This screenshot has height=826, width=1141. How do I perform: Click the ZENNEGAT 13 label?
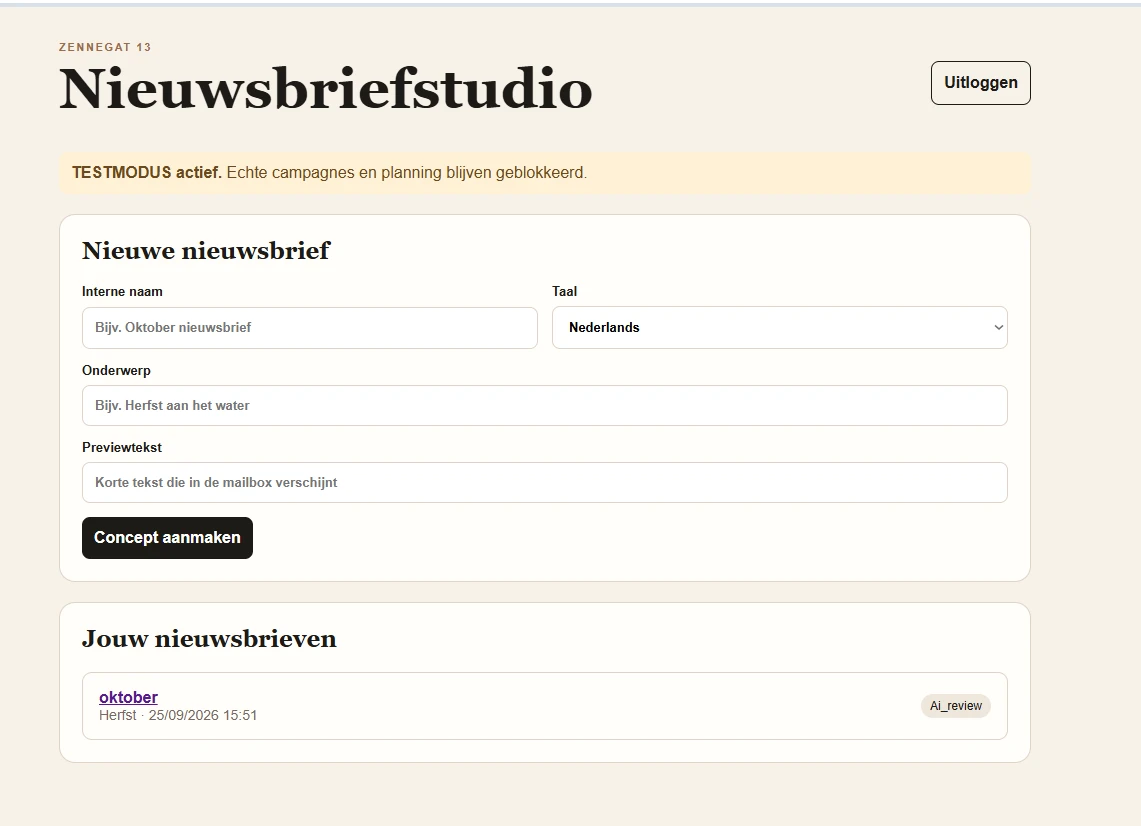(x=105, y=47)
